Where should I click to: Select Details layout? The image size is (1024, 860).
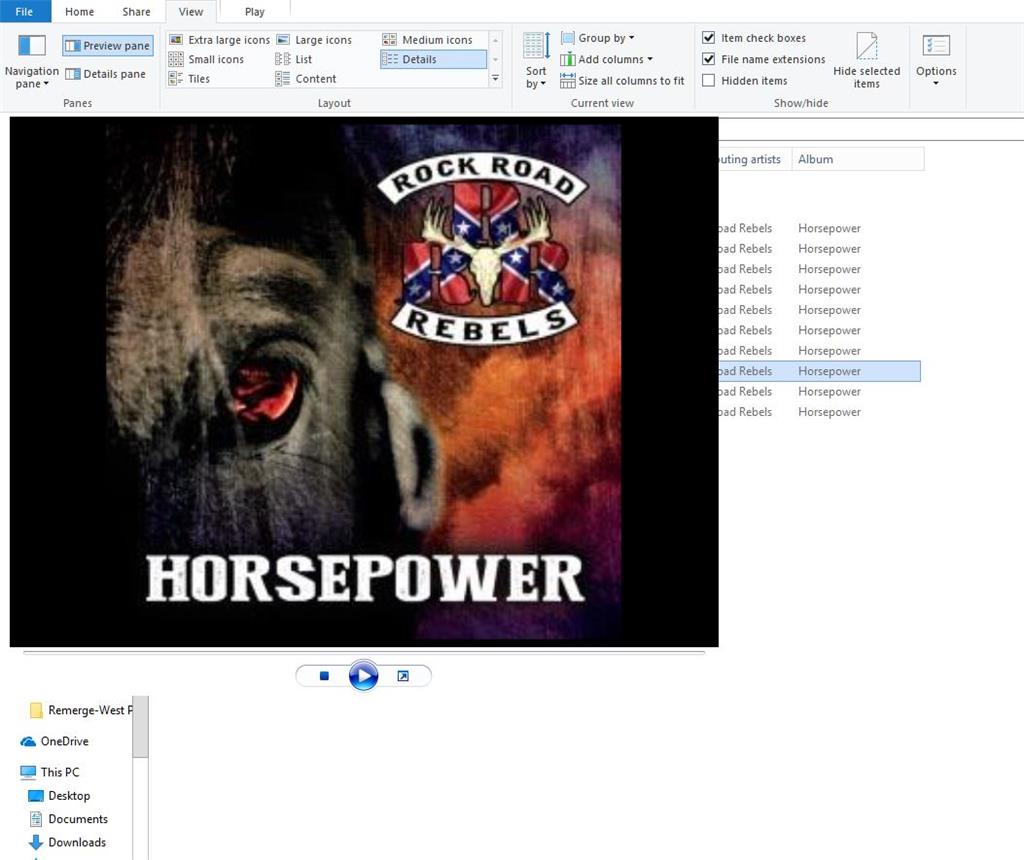[433, 59]
